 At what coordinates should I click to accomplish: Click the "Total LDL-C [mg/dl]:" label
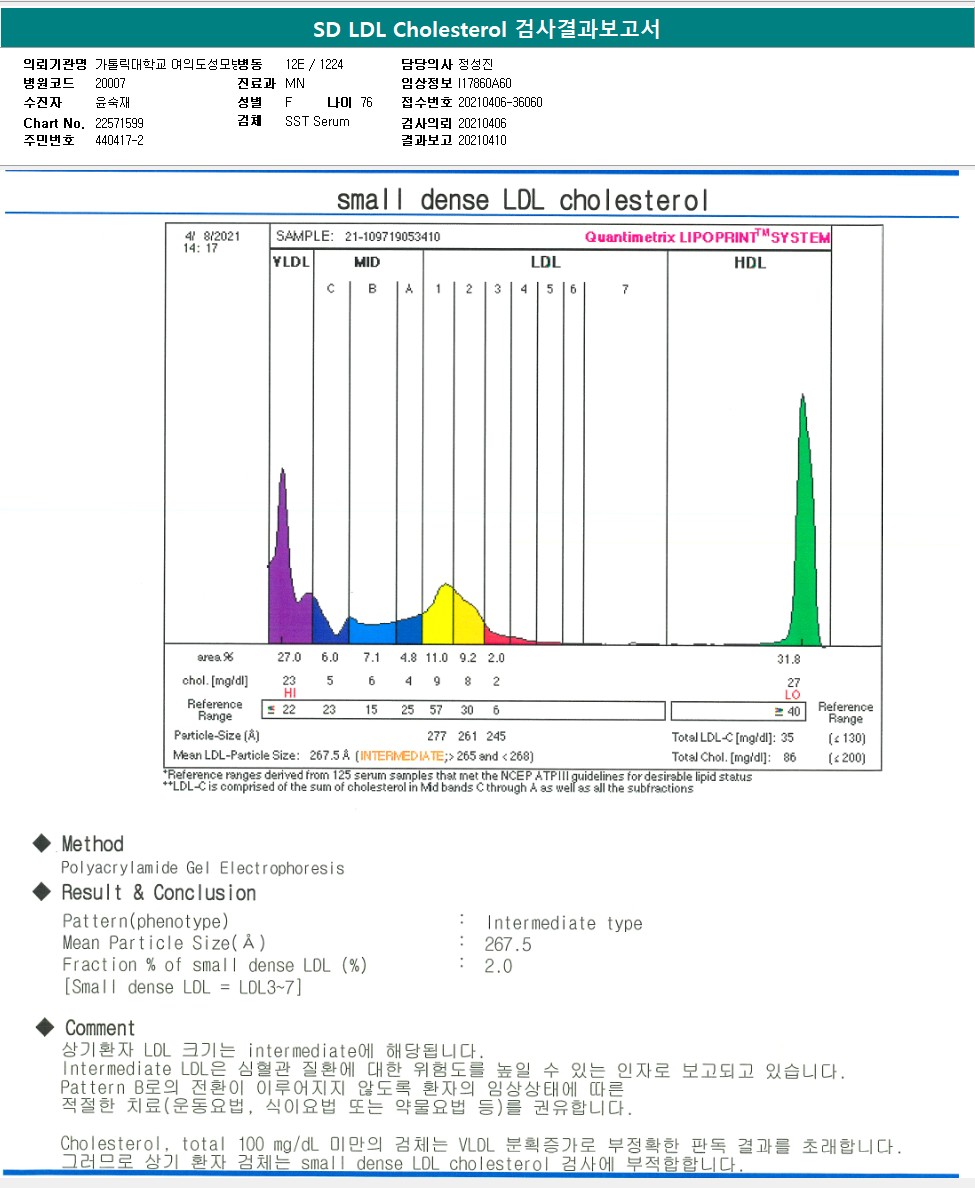[723, 737]
